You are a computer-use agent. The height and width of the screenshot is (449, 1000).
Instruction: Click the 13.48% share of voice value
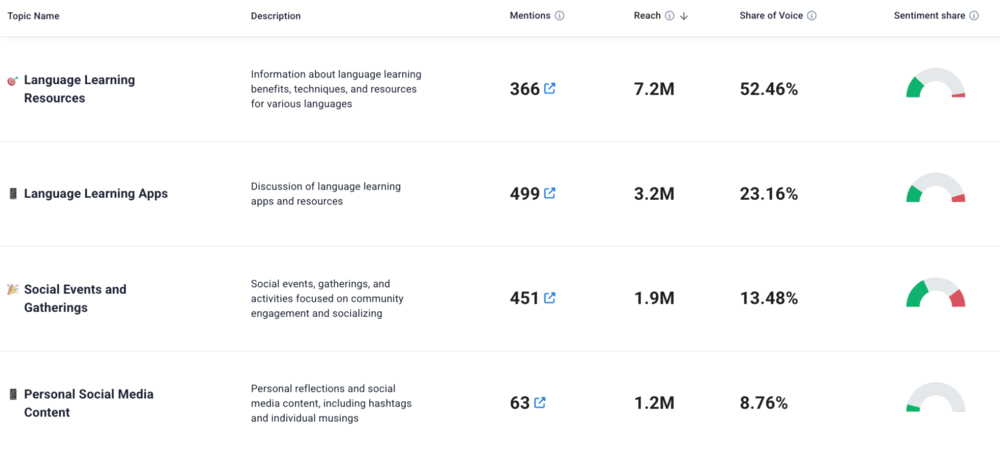(769, 298)
